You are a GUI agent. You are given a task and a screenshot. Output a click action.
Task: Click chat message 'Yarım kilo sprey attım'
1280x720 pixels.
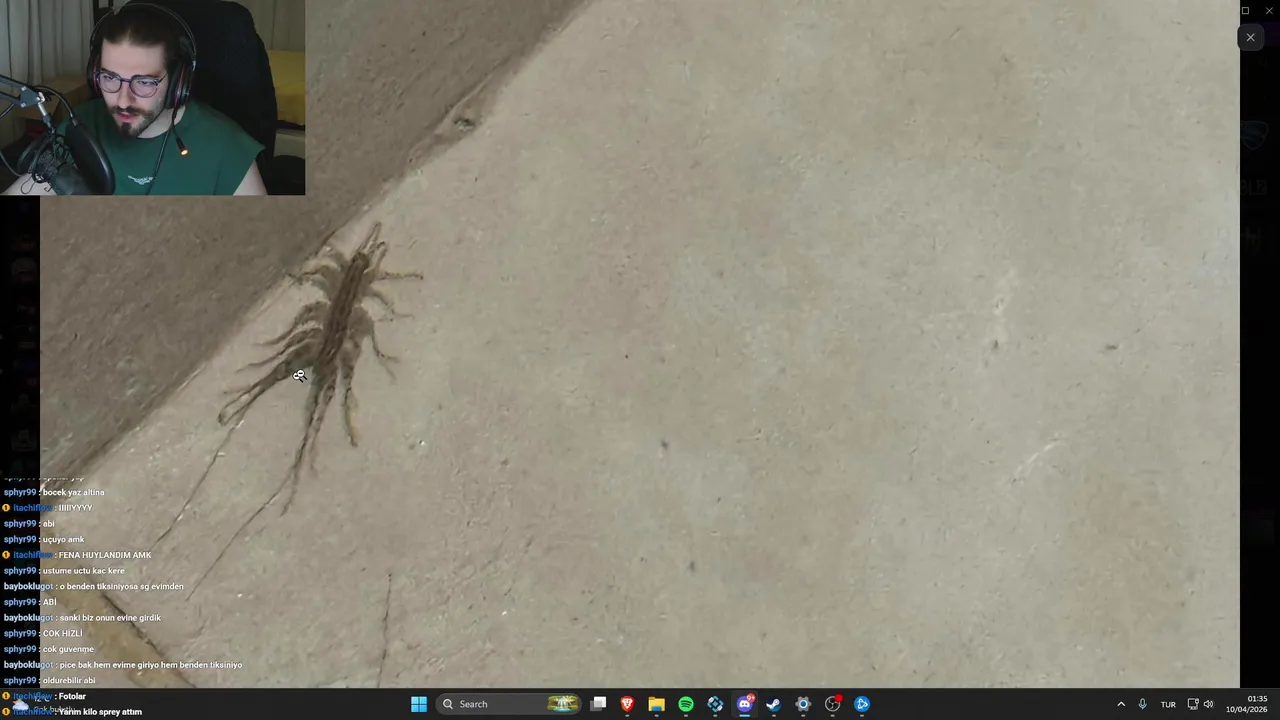coord(100,712)
